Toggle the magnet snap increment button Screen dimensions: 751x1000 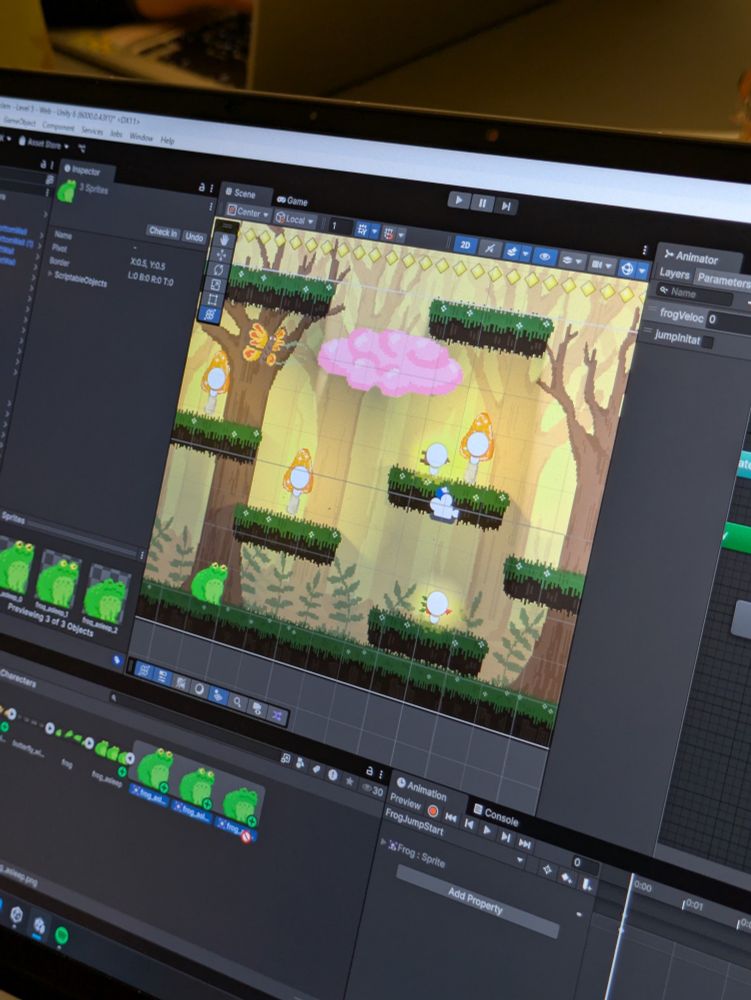click(x=389, y=233)
